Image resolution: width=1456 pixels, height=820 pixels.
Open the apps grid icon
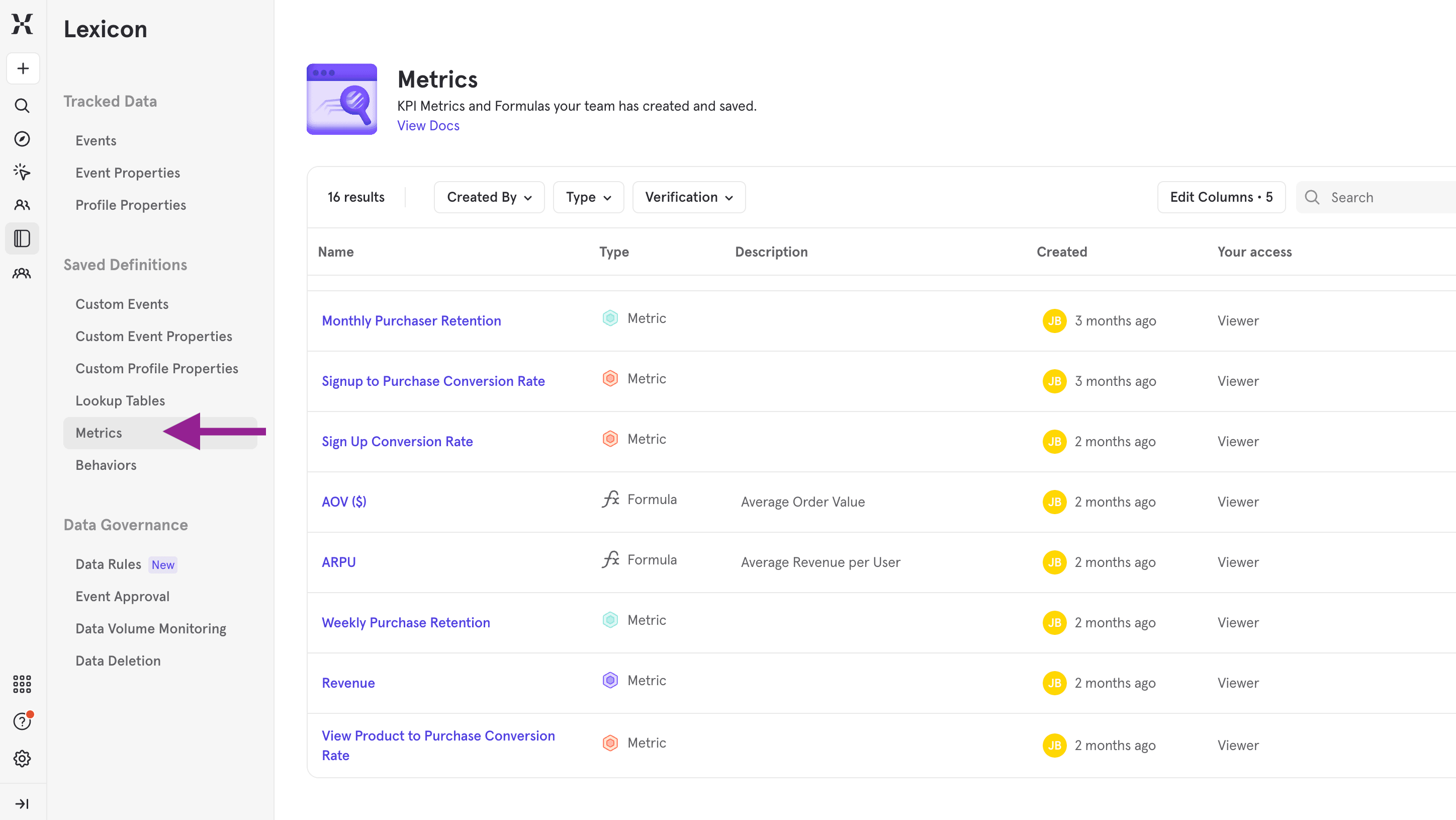22,684
